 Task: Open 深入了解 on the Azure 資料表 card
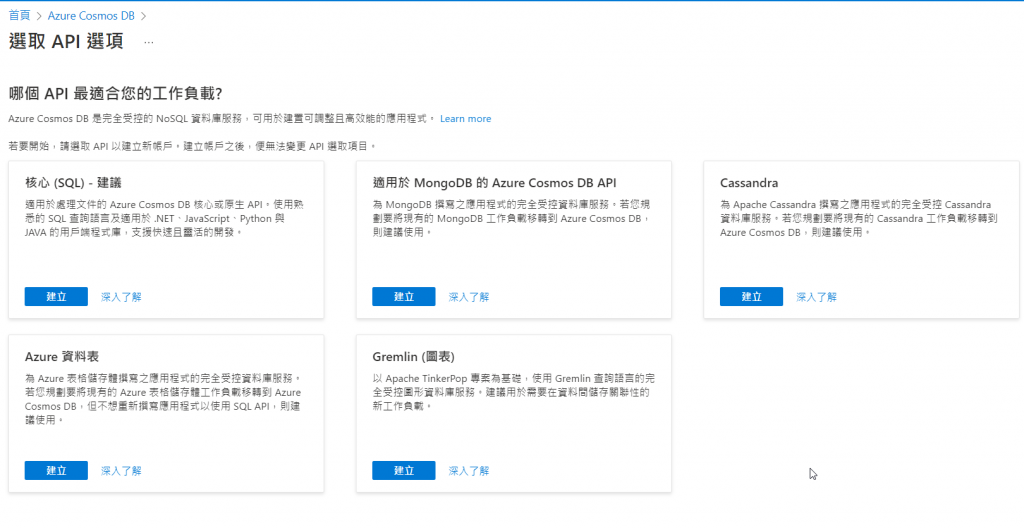point(121,470)
